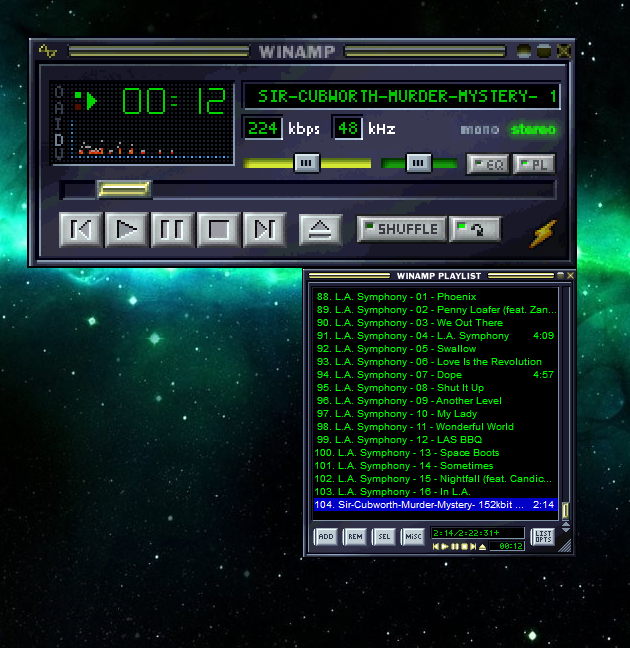Open the REM menu in playlist

(x=355, y=537)
